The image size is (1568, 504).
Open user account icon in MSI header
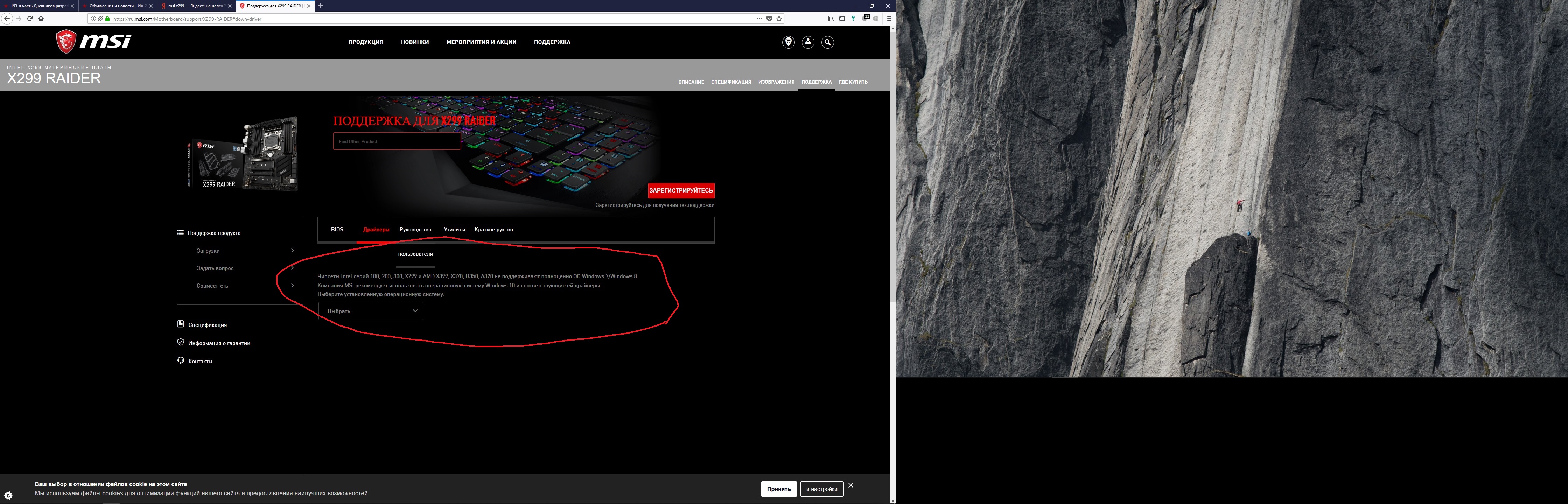coord(808,42)
